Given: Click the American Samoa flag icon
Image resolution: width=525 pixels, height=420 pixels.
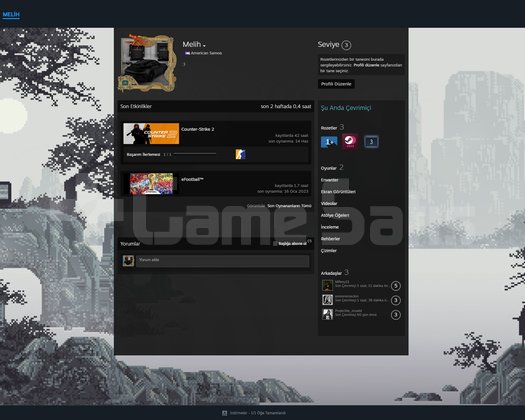Looking at the screenshot, I should [187, 53].
